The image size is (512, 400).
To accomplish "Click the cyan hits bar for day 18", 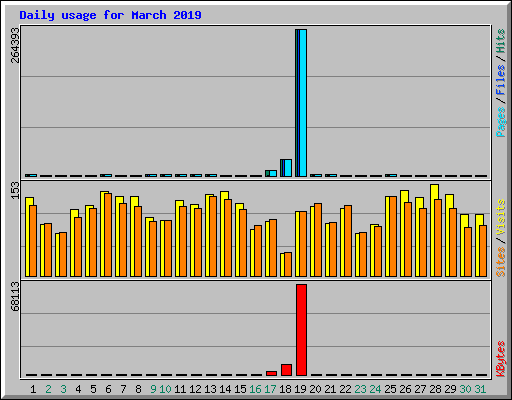I will [288, 168].
